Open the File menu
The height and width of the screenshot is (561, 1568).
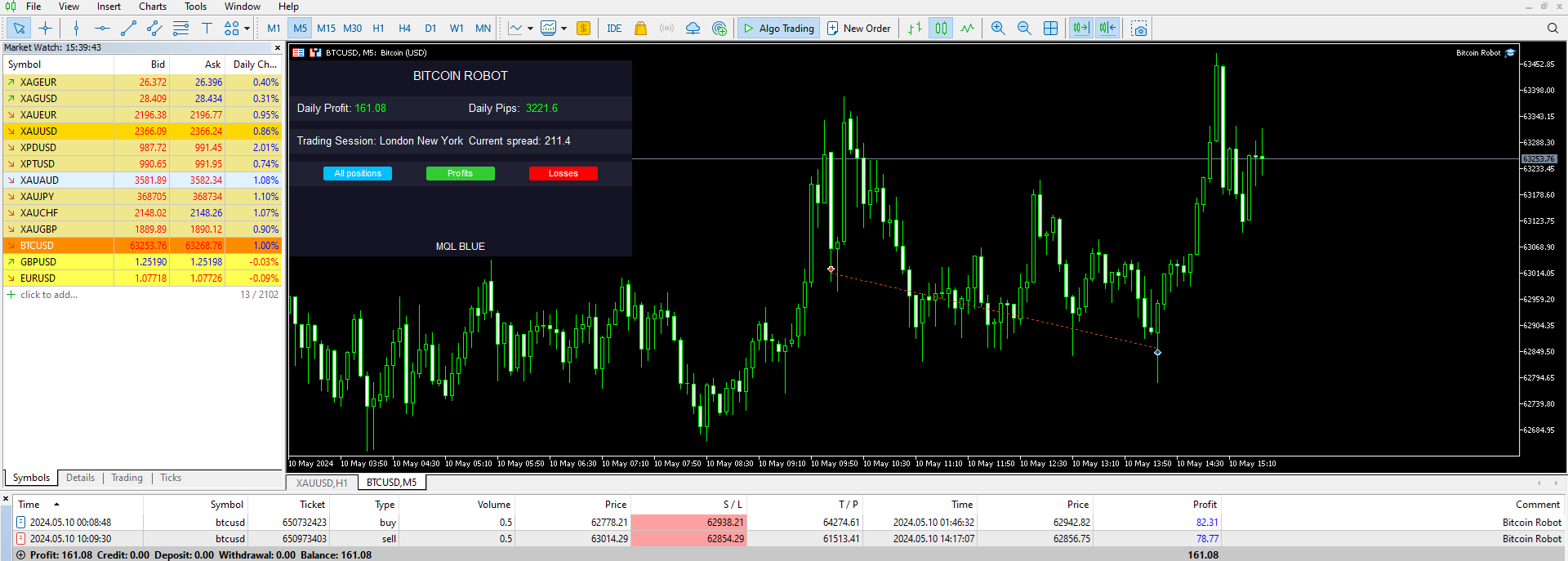(33, 7)
